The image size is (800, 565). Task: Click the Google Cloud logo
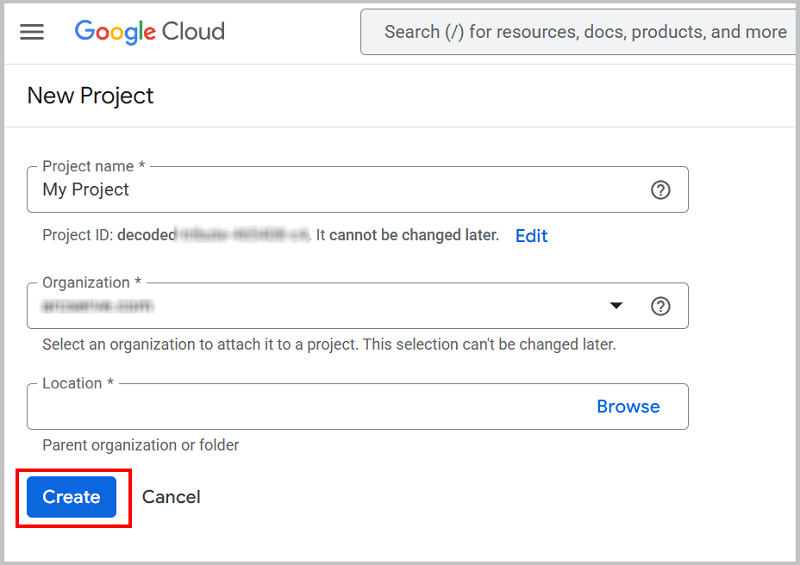(150, 32)
